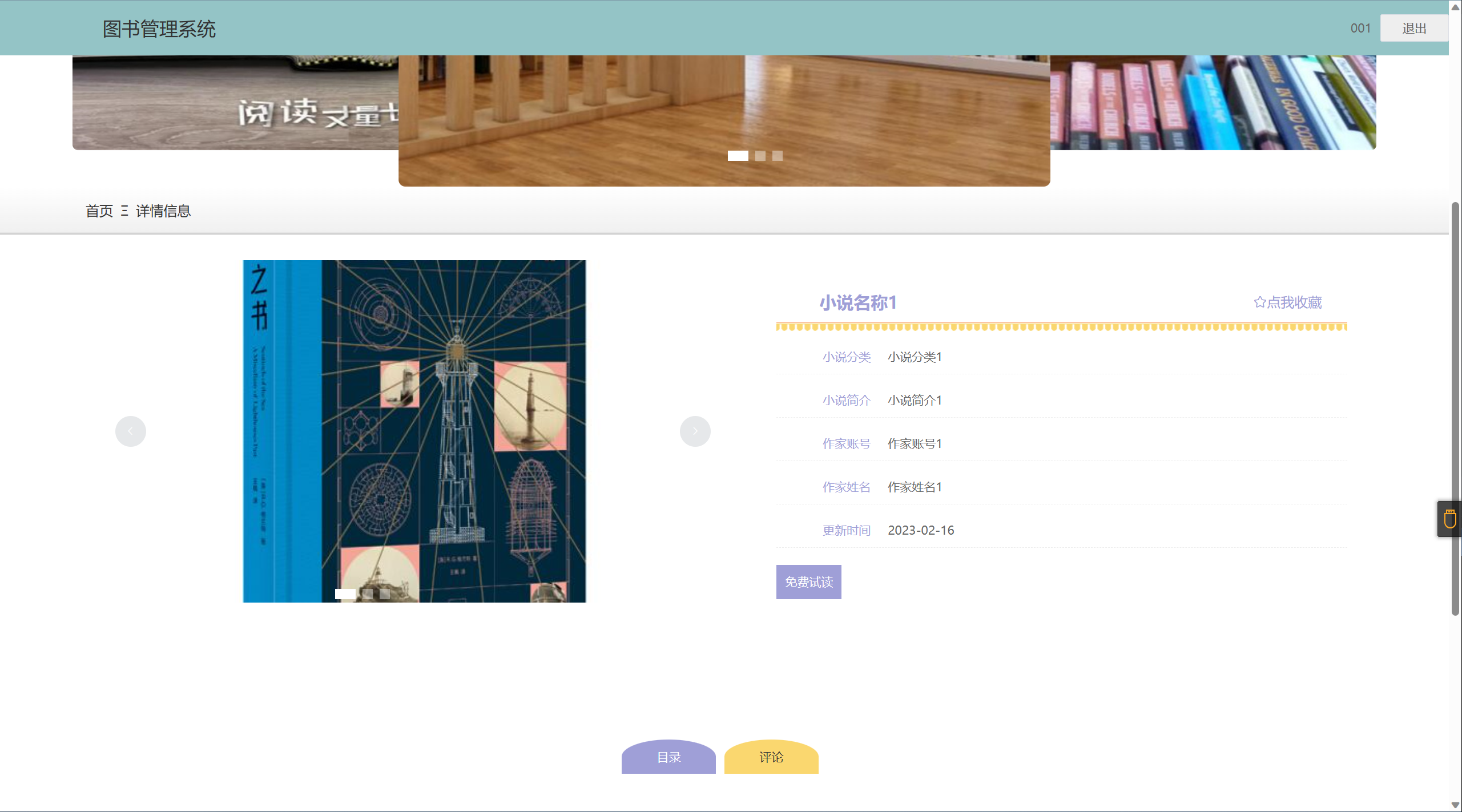
Task: Select third book image indicator
Action: [385, 594]
